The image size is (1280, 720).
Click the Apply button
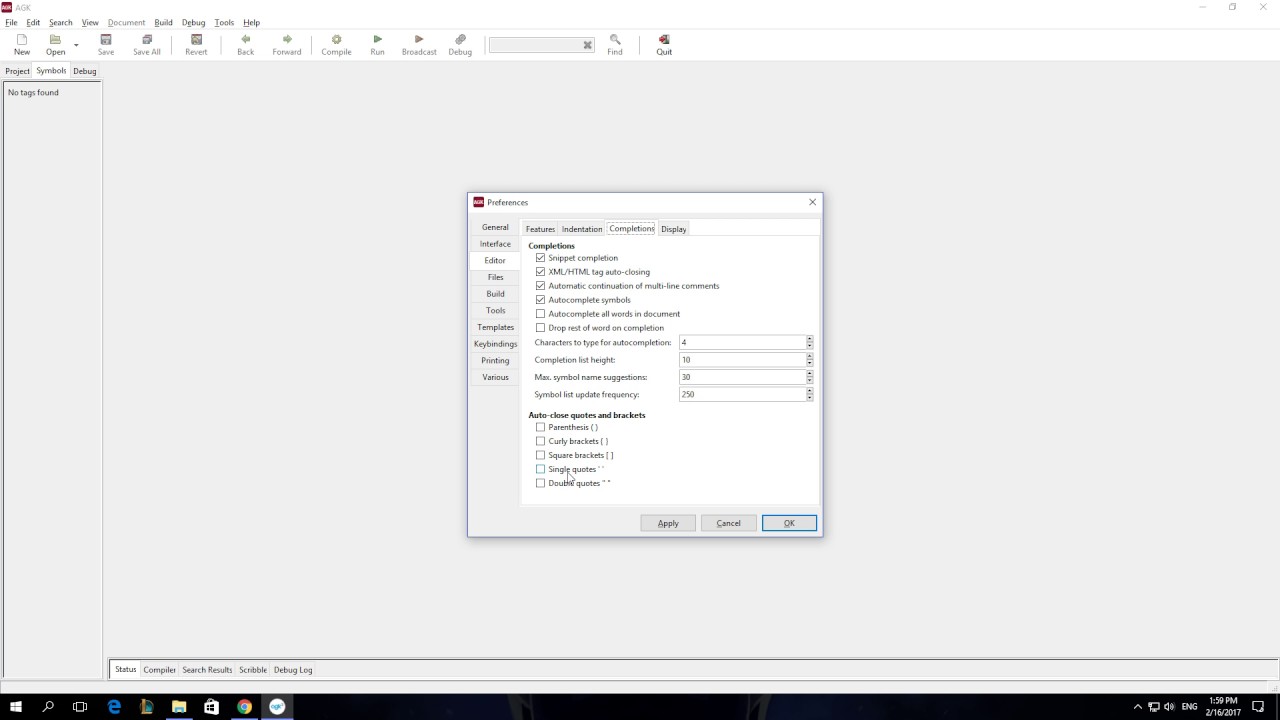pos(668,523)
